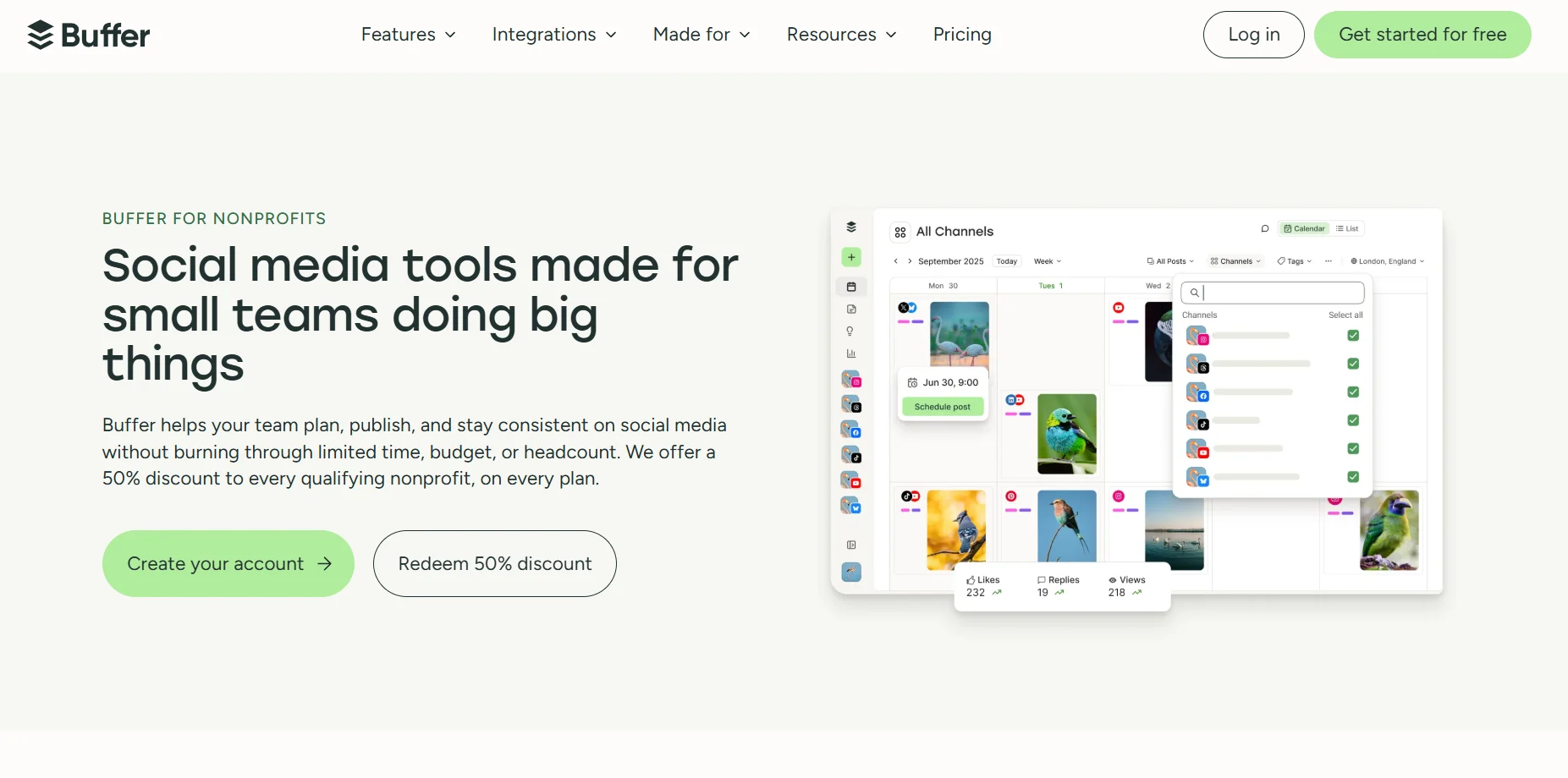Uncheck the Bluesky channel checkbox
Image resolution: width=1568 pixels, height=778 pixels.
(x=1353, y=477)
